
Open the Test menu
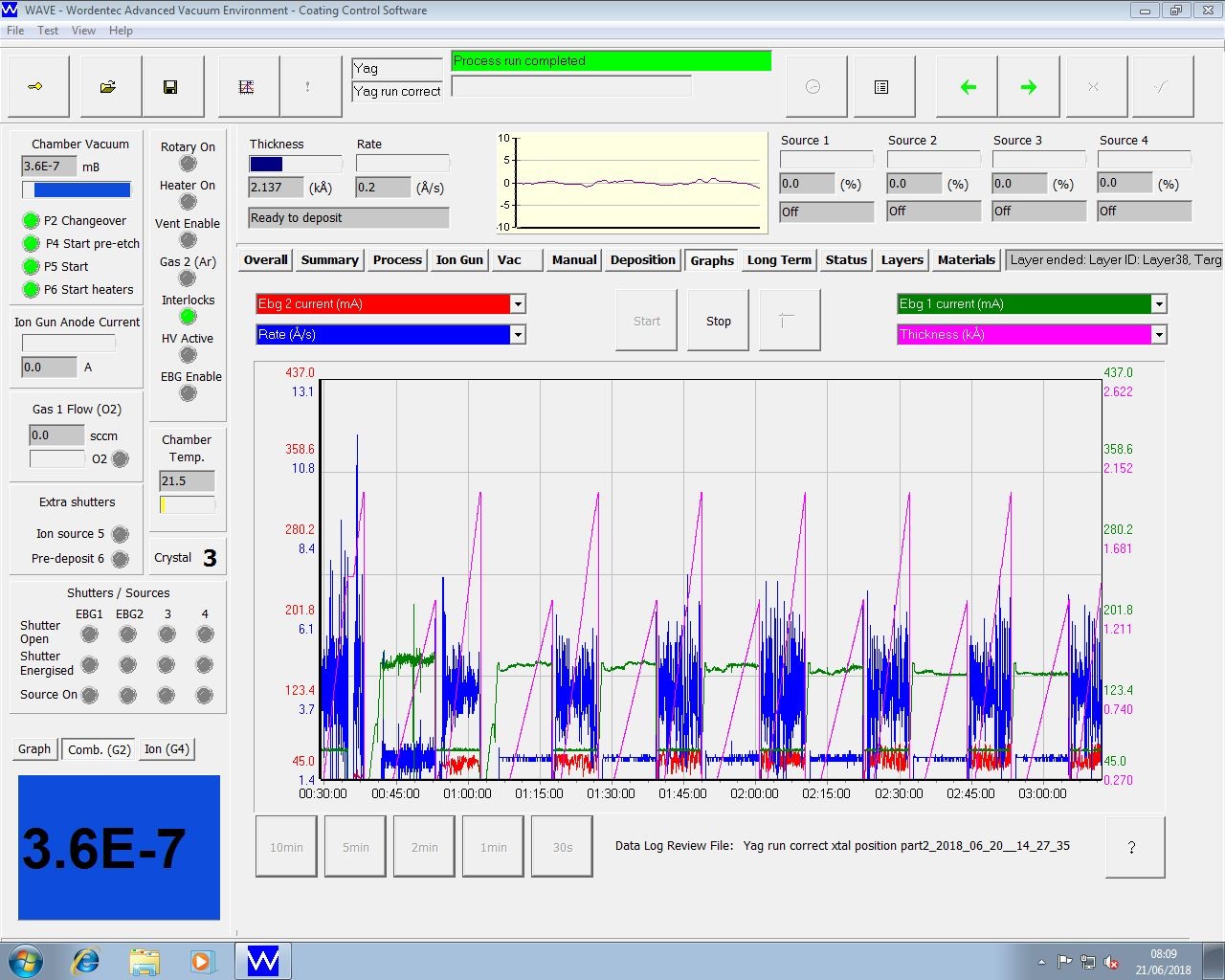(x=48, y=31)
